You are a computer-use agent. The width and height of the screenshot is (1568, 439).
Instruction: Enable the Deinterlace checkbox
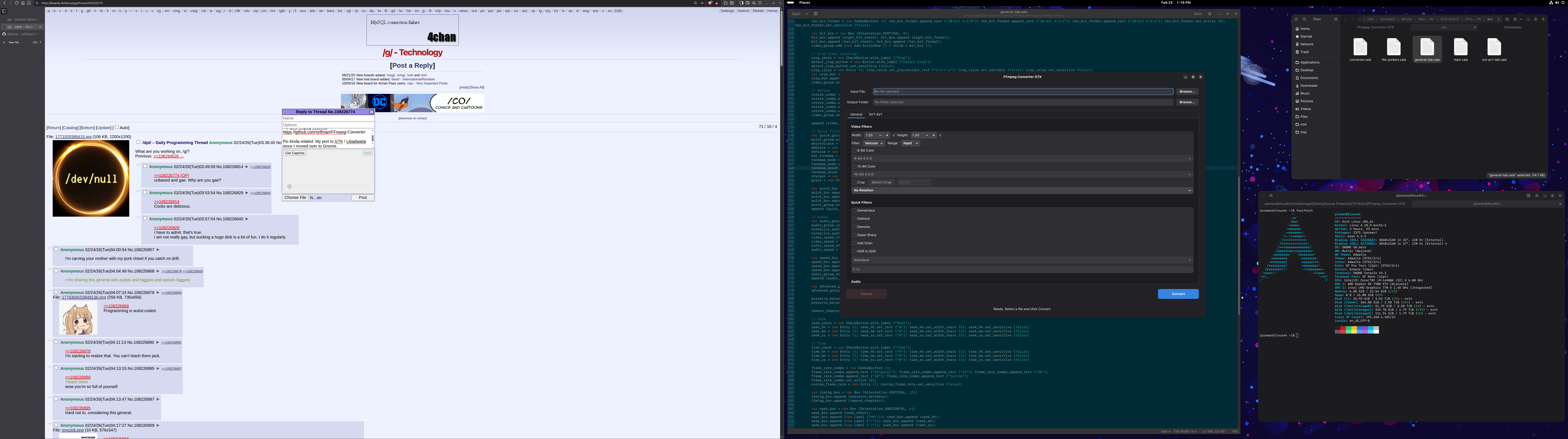tap(855, 210)
